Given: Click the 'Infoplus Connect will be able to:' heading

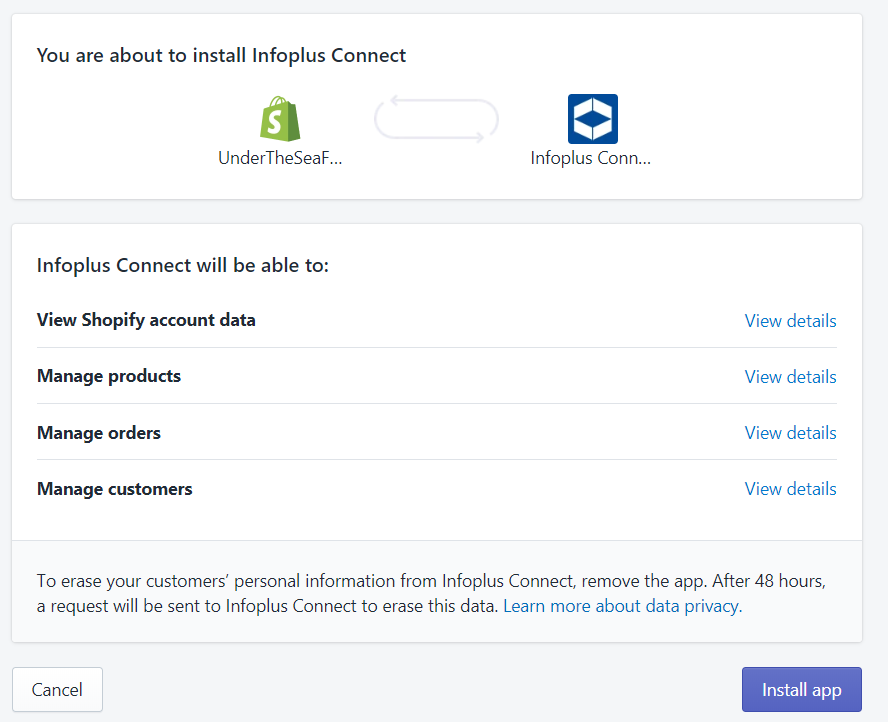Looking at the screenshot, I should pos(182,265).
